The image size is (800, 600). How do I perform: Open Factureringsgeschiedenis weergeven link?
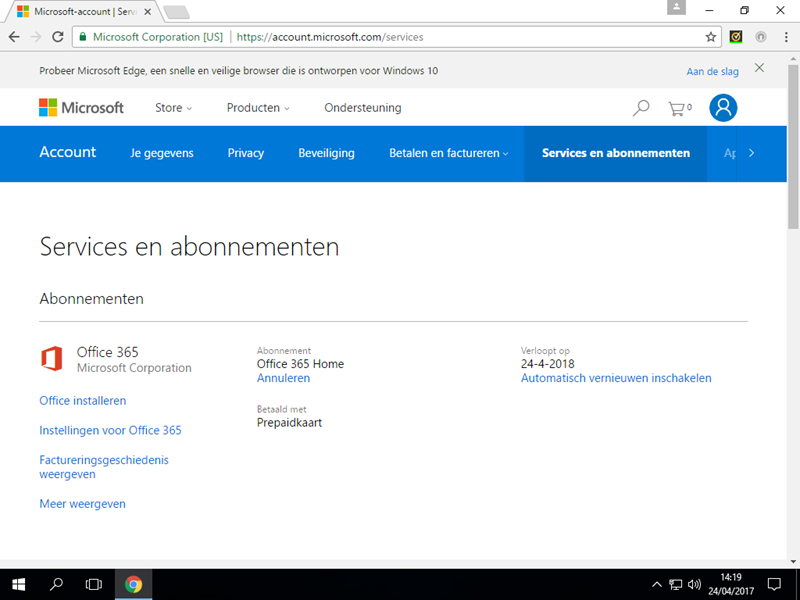click(x=104, y=467)
